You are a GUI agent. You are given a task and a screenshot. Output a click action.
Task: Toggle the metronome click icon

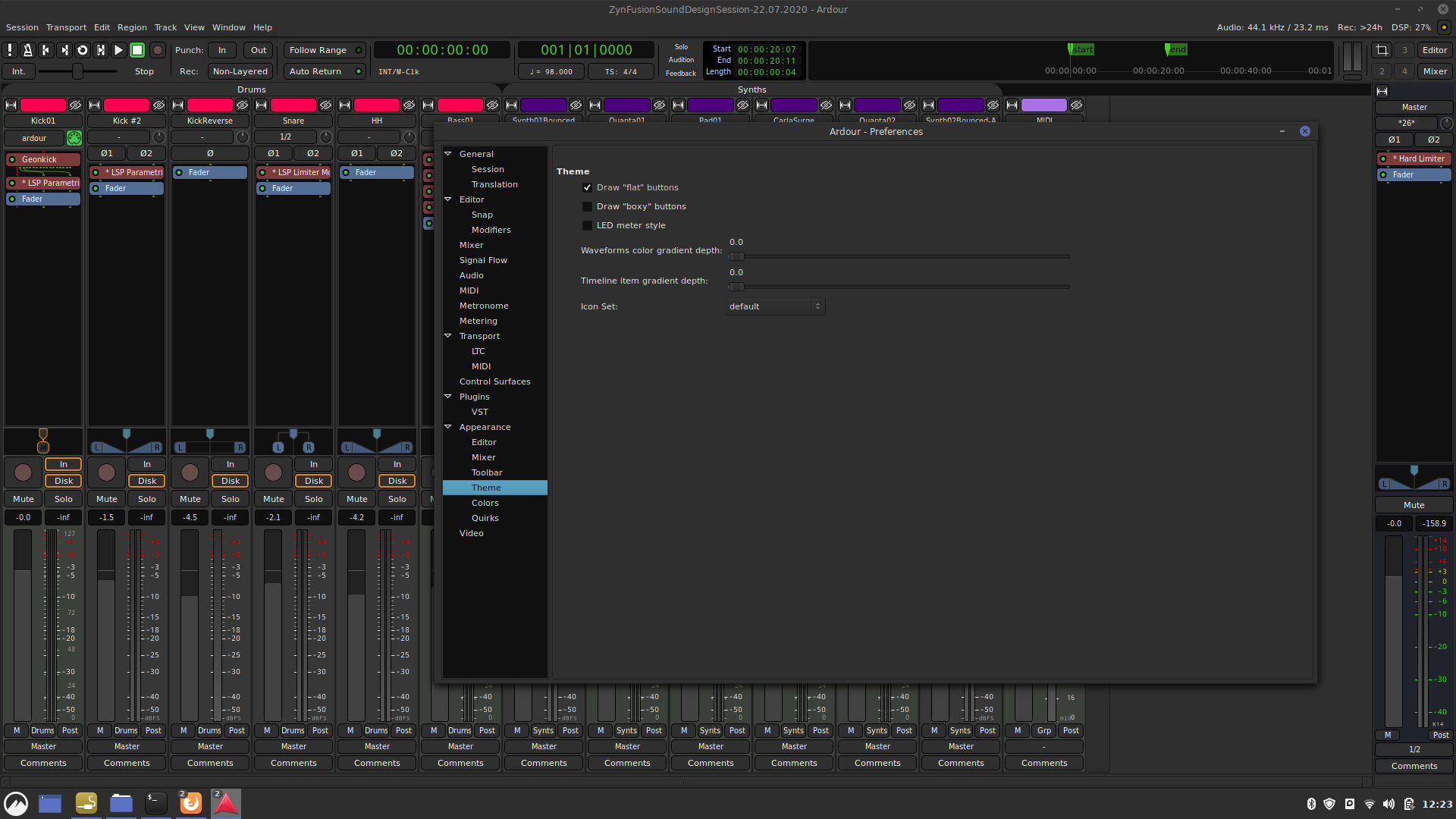pos(27,50)
